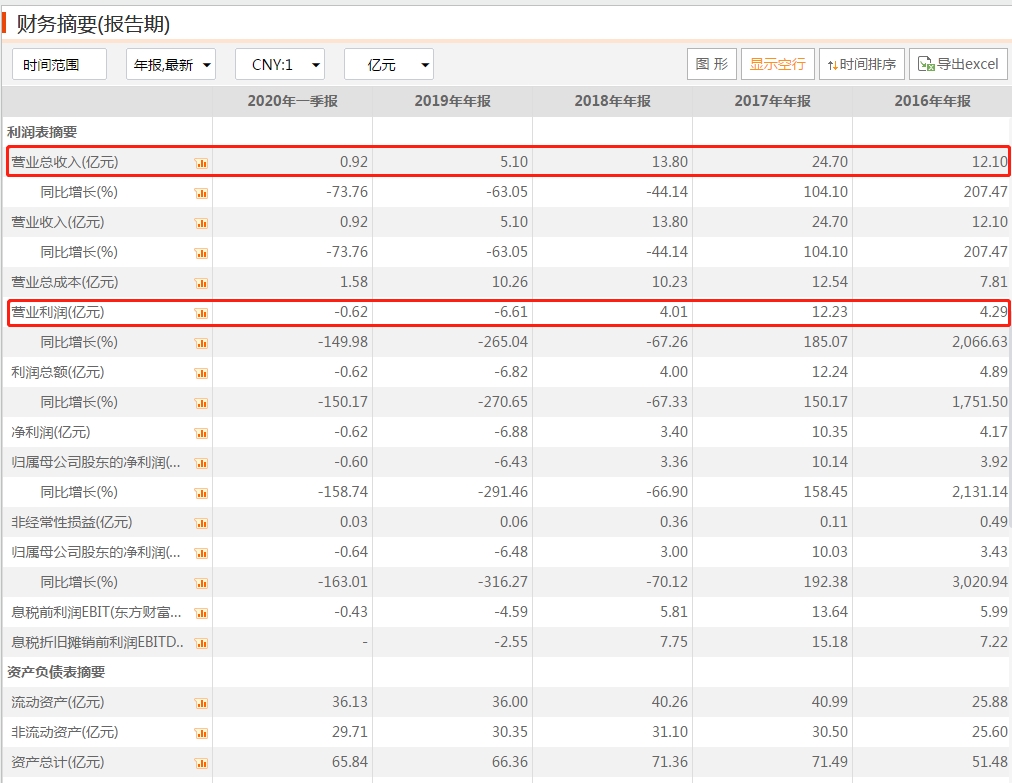Click value 10.35 in 净利润 row
1012x783 pixels.
pyautogui.click(x=829, y=432)
